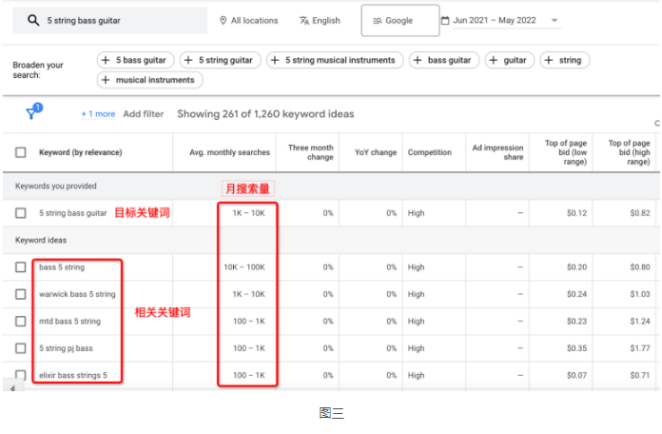The width and height of the screenshot is (662, 434).
Task: Click the $0.12 low bid value
Action: 577,213
